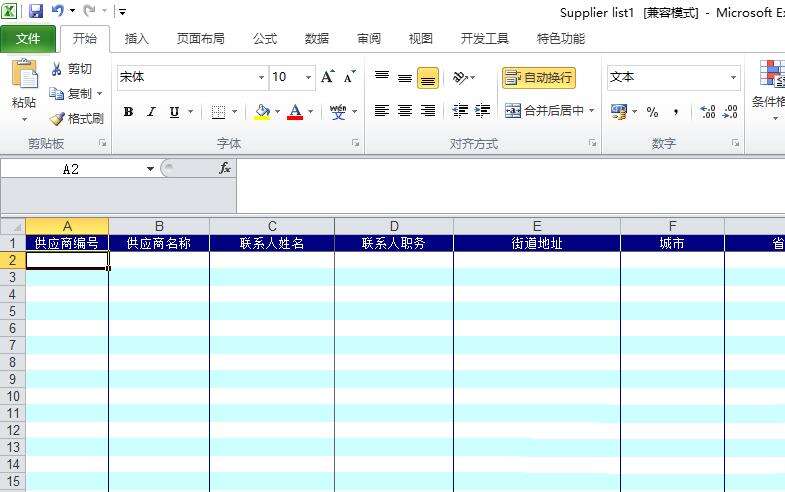Open the Excel application icon menu
Image resolution: width=785 pixels, height=492 pixels.
[9, 11]
